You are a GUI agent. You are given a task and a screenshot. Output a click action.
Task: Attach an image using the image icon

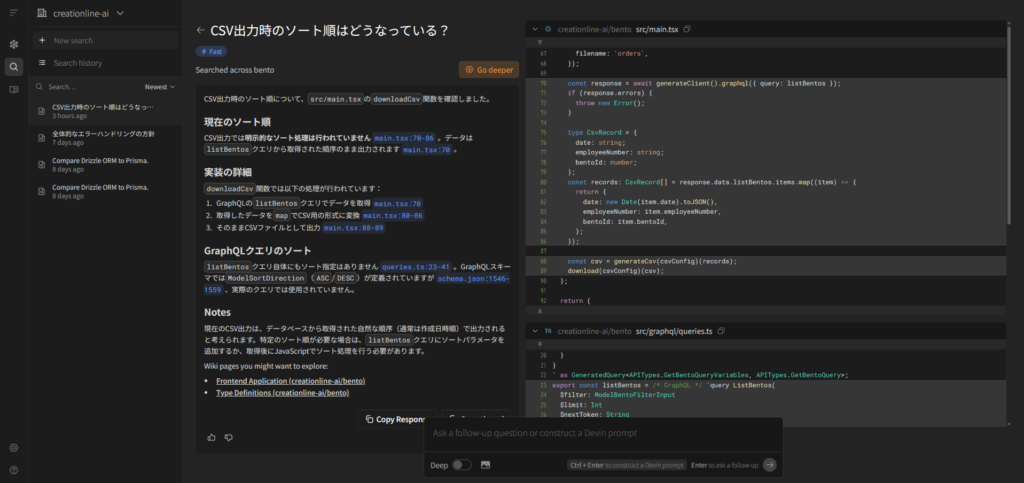485,465
